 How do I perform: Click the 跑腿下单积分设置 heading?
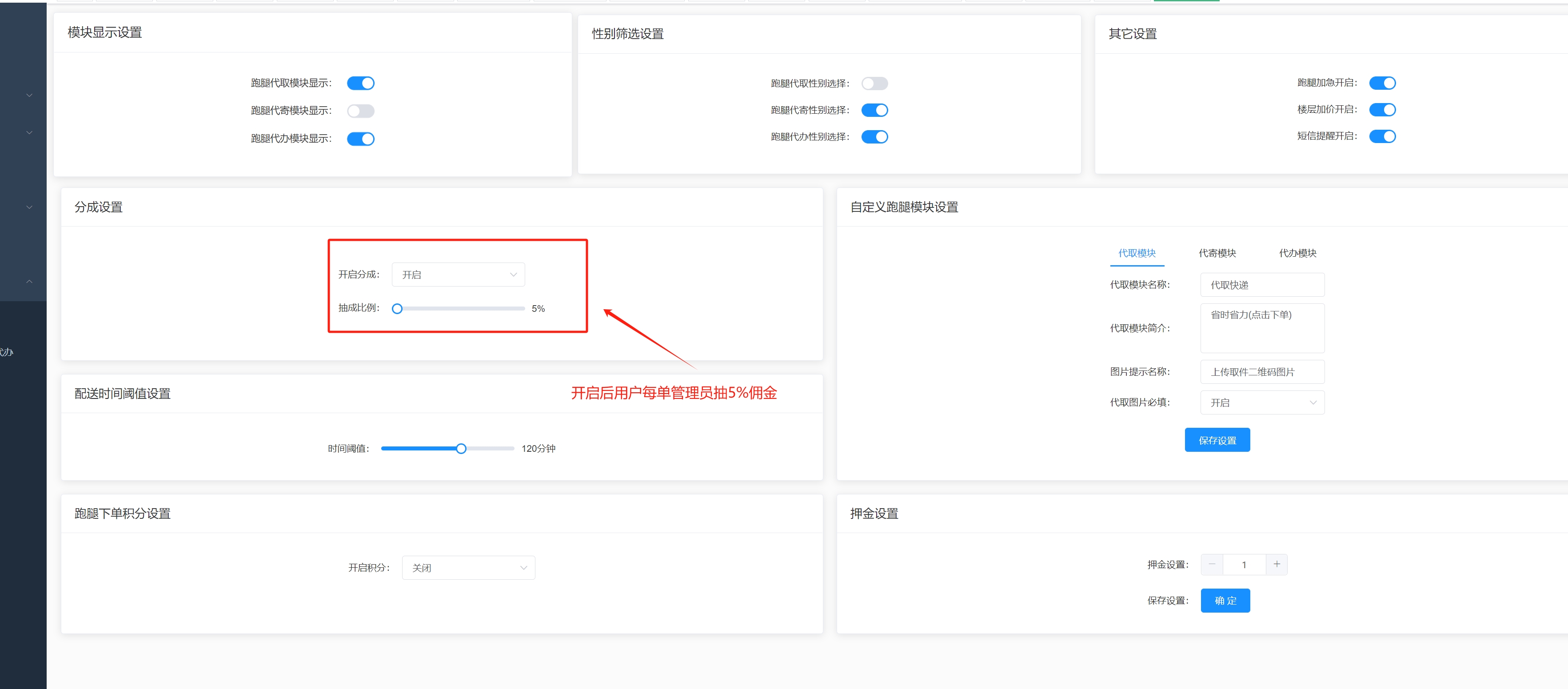(x=122, y=514)
